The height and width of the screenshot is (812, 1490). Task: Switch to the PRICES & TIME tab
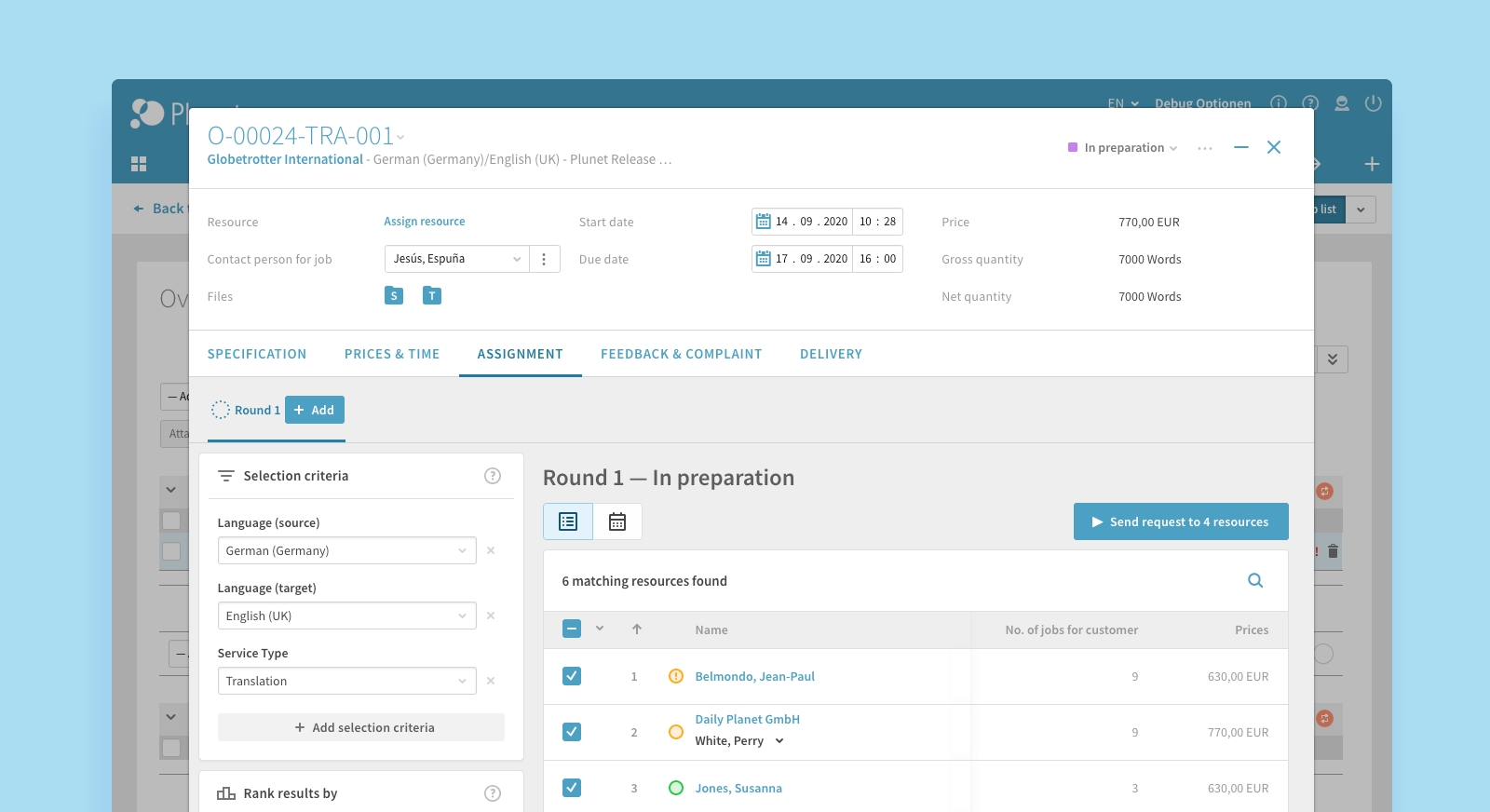[x=392, y=354]
